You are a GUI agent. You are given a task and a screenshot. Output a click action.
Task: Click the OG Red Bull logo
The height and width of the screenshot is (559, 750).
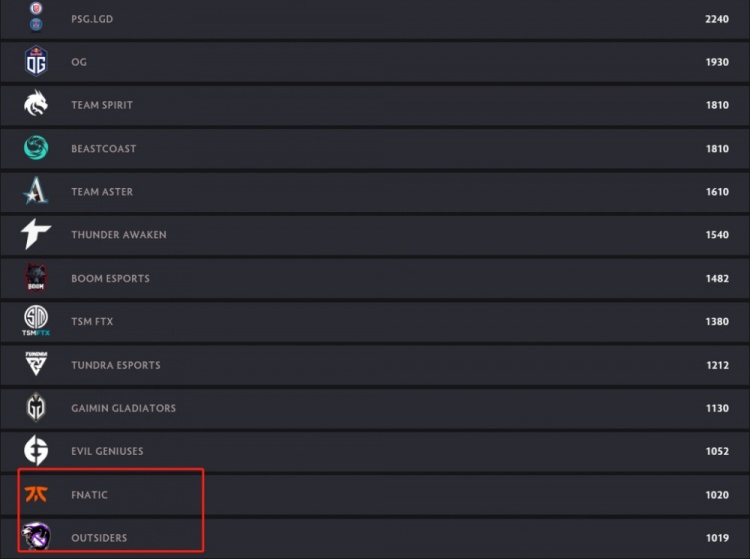(x=36, y=61)
